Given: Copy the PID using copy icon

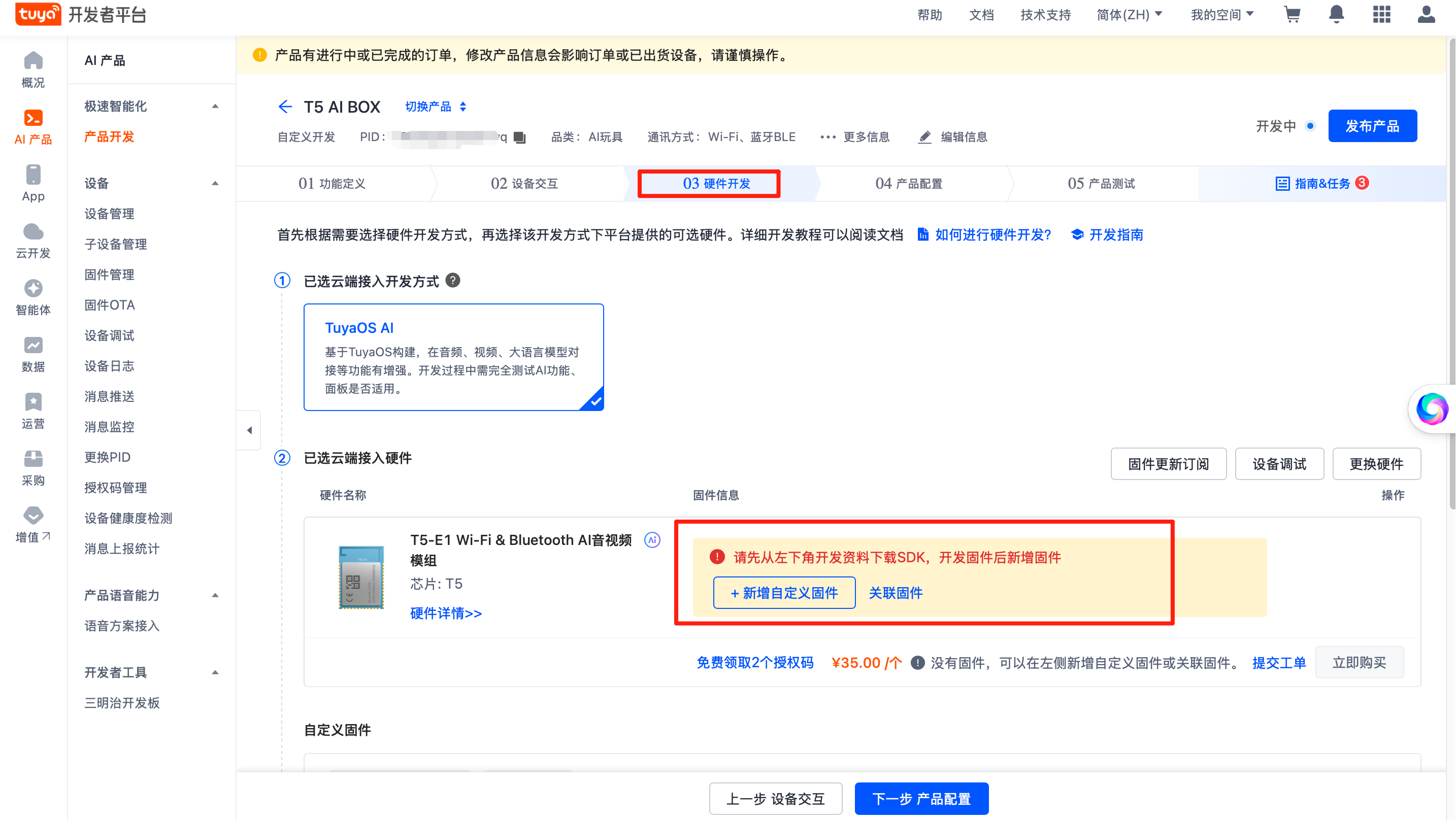Looking at the screenshot, I should (520, 138).
